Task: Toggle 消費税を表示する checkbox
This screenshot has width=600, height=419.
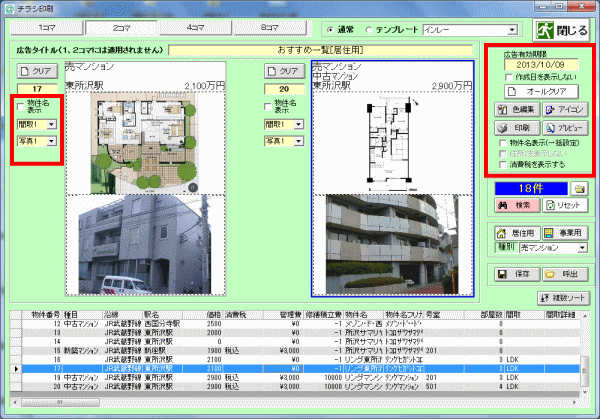Action: pos(503,165)
